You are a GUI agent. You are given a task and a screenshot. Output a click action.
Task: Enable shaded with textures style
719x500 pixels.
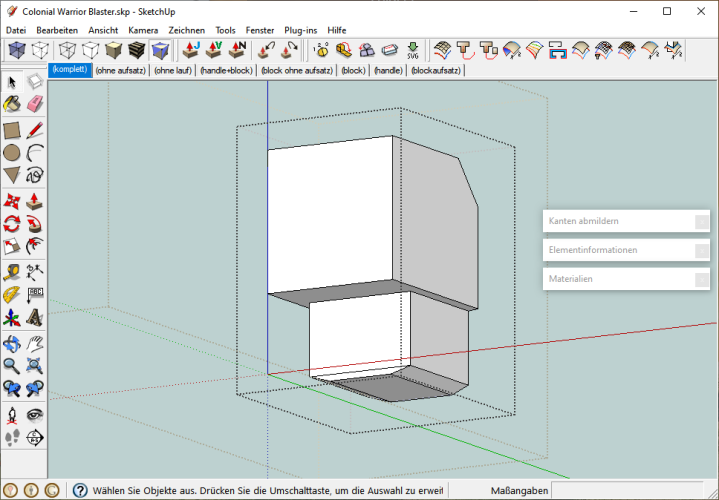[x=137, y=50]
